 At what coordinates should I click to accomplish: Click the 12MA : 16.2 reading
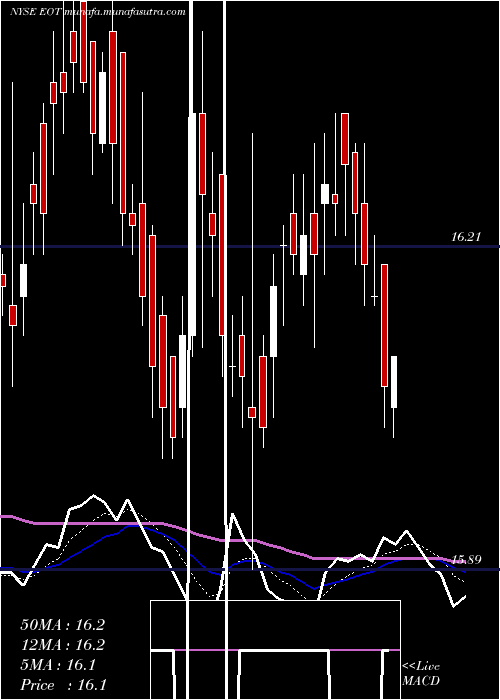pyautogui.click(x=62, y=645)
